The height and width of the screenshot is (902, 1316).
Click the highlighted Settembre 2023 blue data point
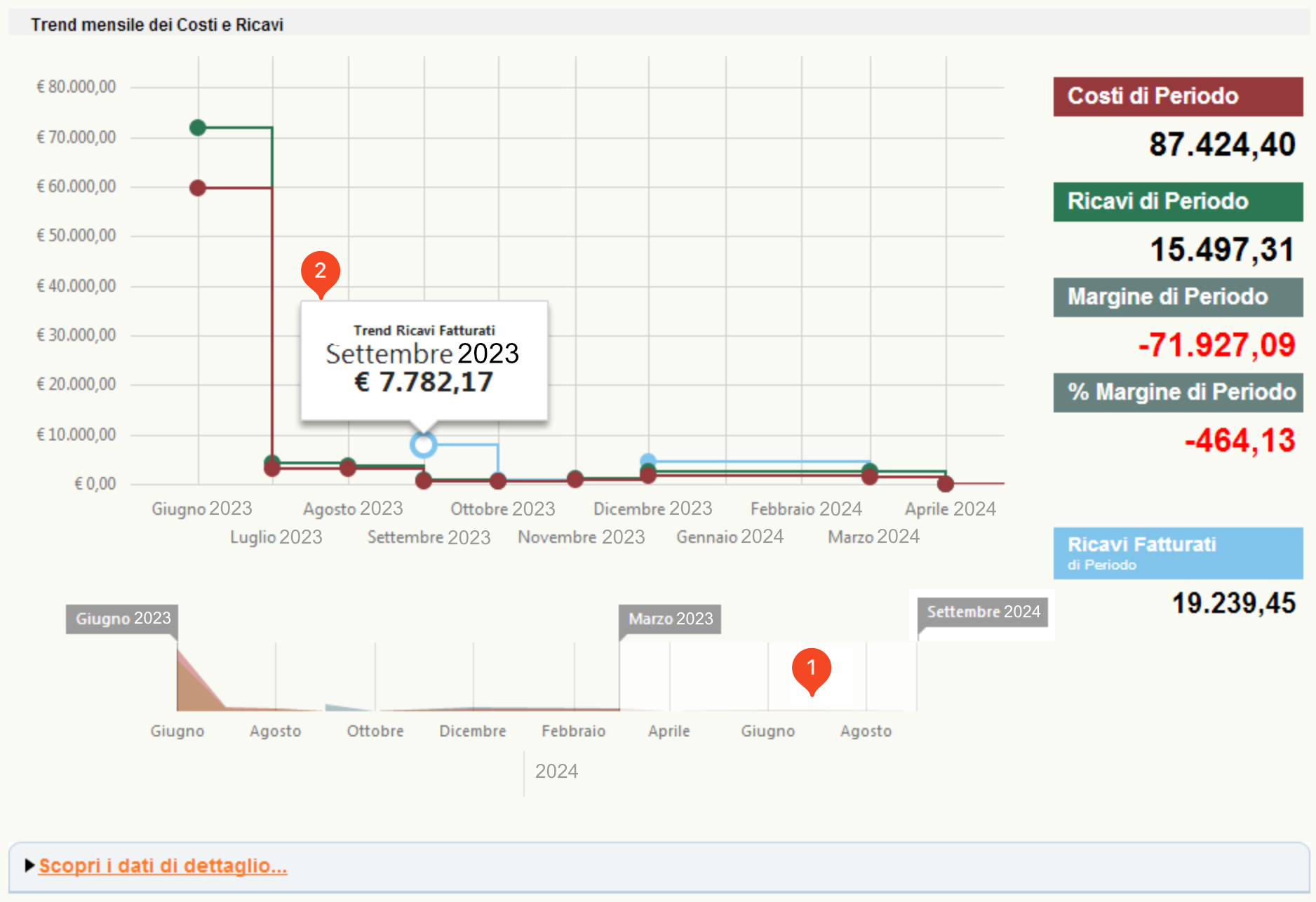pyautogui.click(x=423, y=445)
